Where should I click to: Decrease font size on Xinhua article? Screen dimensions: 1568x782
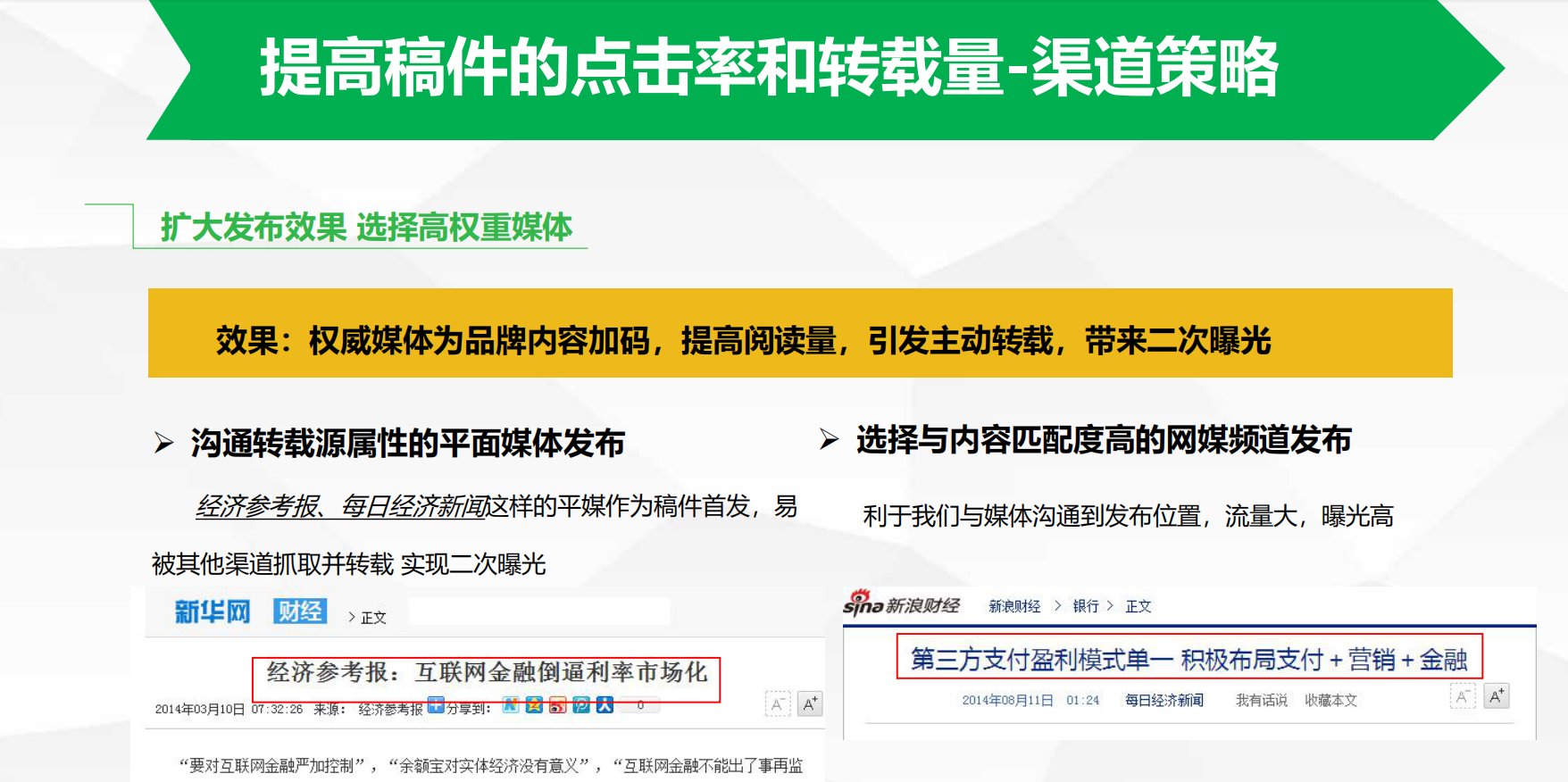(x=778, y=704)
